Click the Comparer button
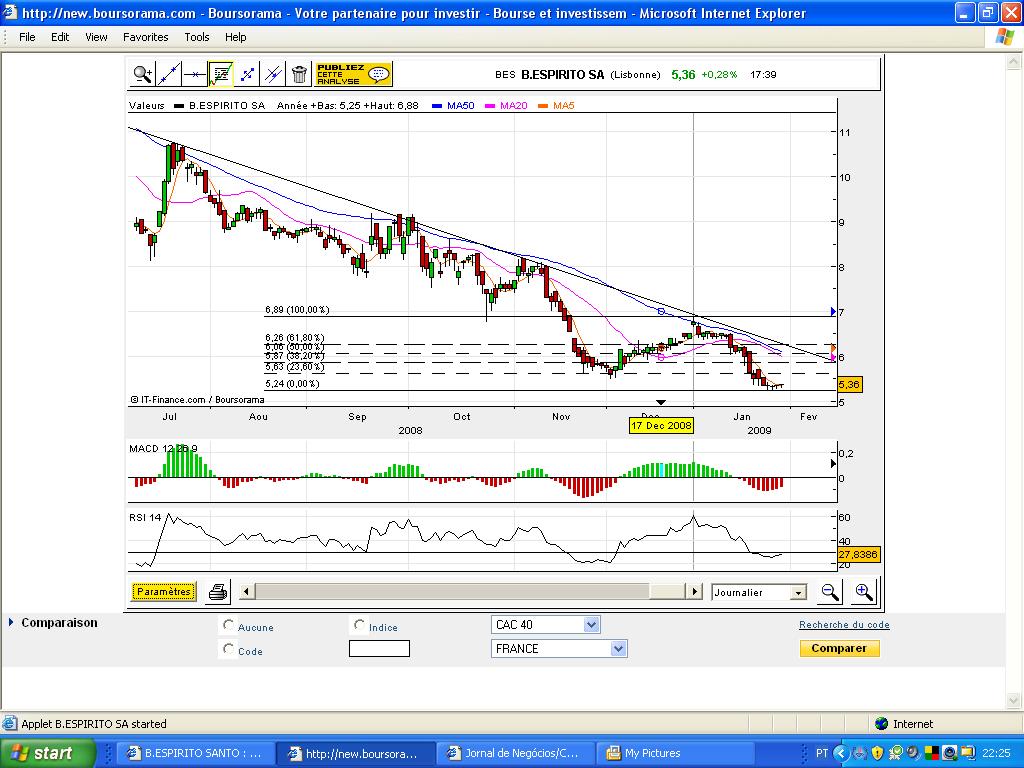 839,648
